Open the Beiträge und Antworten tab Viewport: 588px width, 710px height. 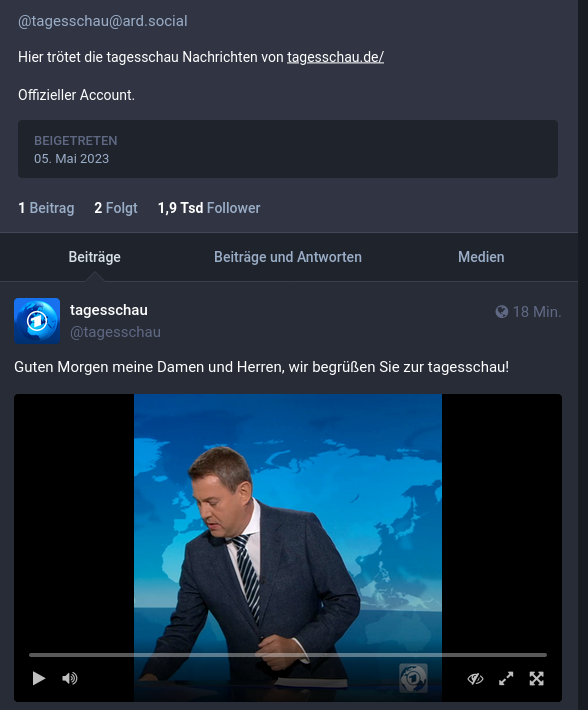click(x=288, y=257)
